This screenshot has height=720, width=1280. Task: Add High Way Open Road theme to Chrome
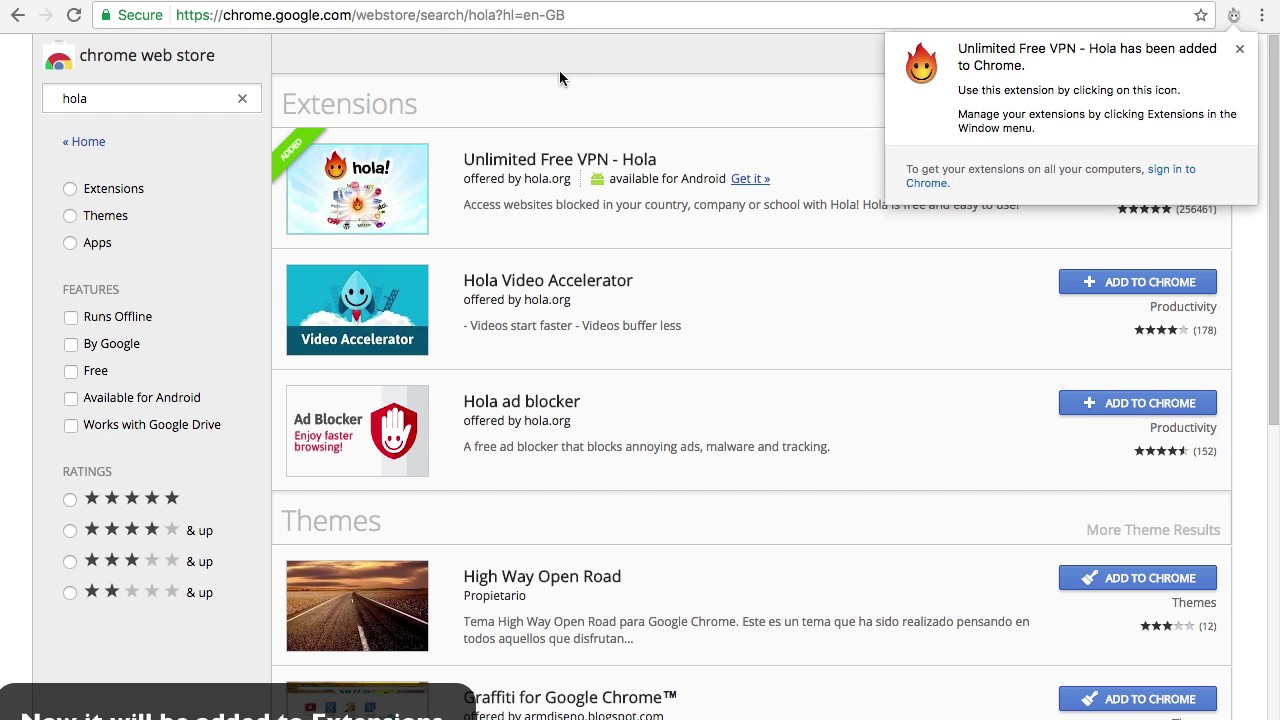tap(1138, 578)
